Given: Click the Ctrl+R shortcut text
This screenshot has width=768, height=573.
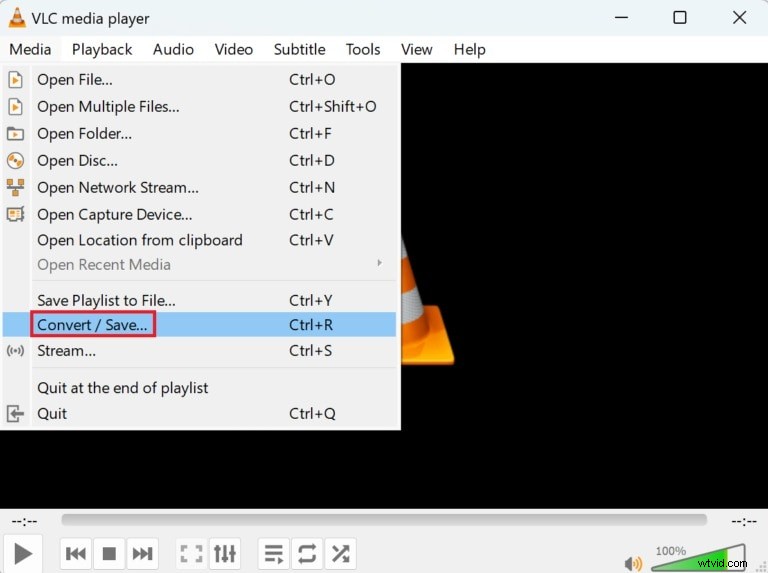Looking at the screenshot, I should pos(311,325).
